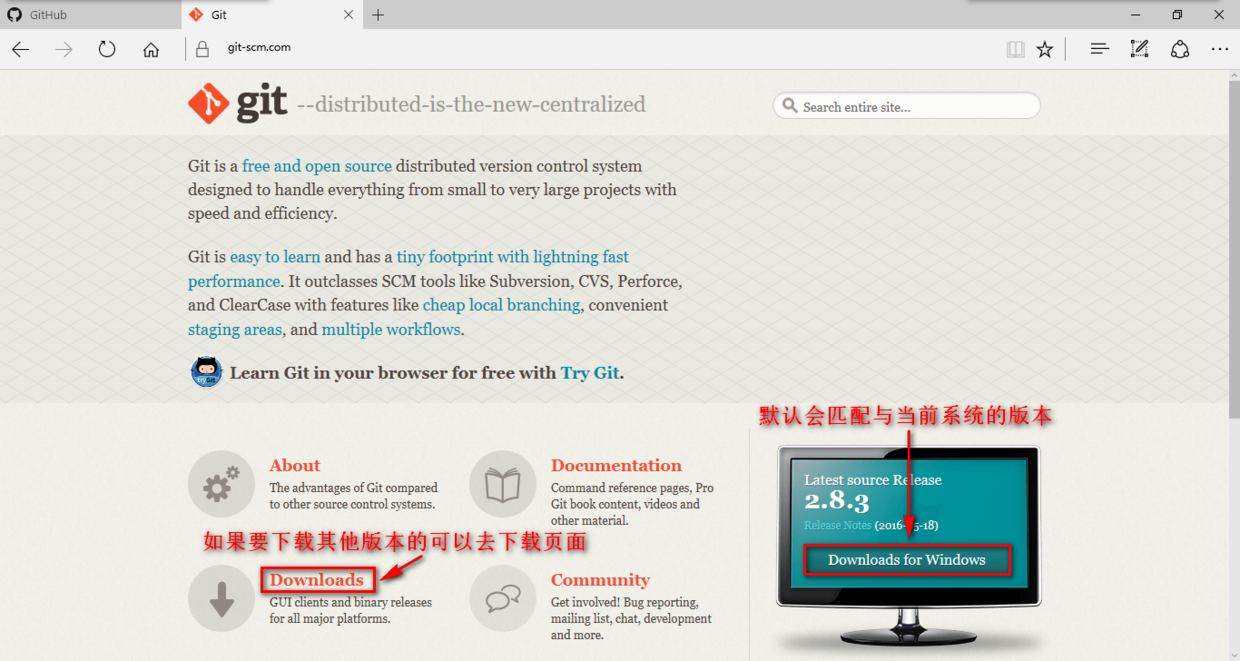Image resolution: width=1240 pixels, height=661 pixels.
Task: Open reading view book icon
Action: 1015,49
